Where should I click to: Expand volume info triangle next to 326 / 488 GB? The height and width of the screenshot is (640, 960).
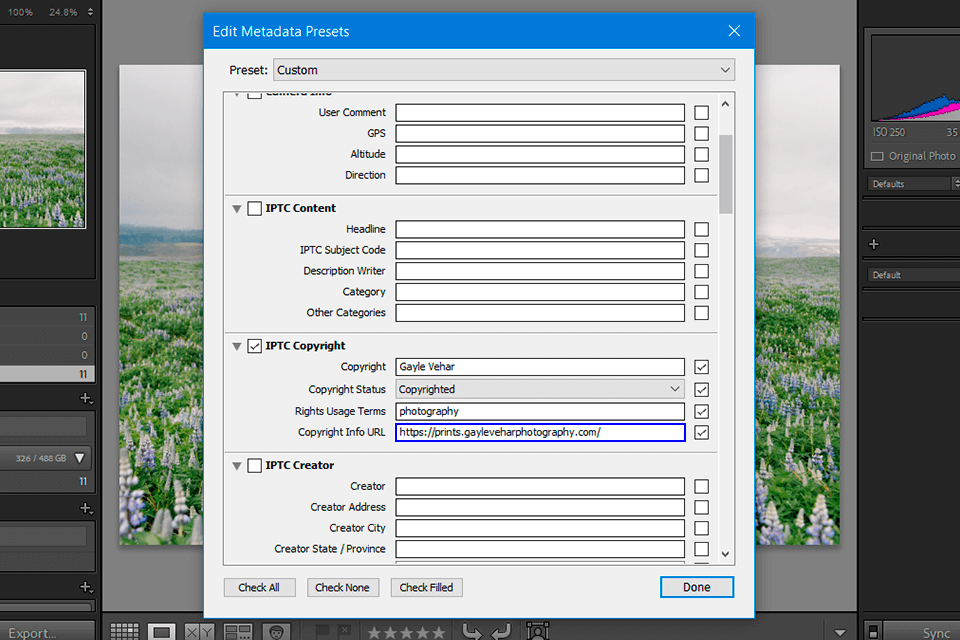tap(80, 458)
